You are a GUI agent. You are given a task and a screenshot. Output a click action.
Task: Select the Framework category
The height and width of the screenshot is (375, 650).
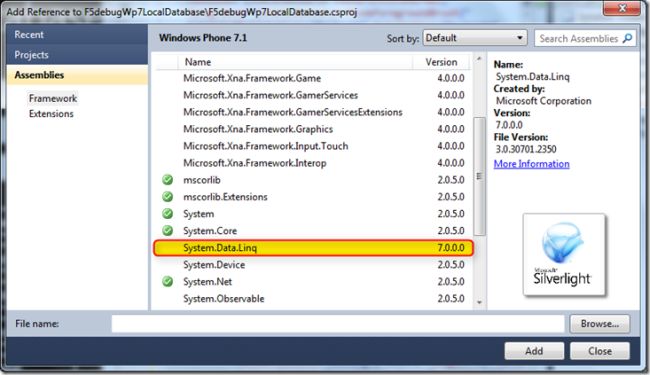(53, 99)
